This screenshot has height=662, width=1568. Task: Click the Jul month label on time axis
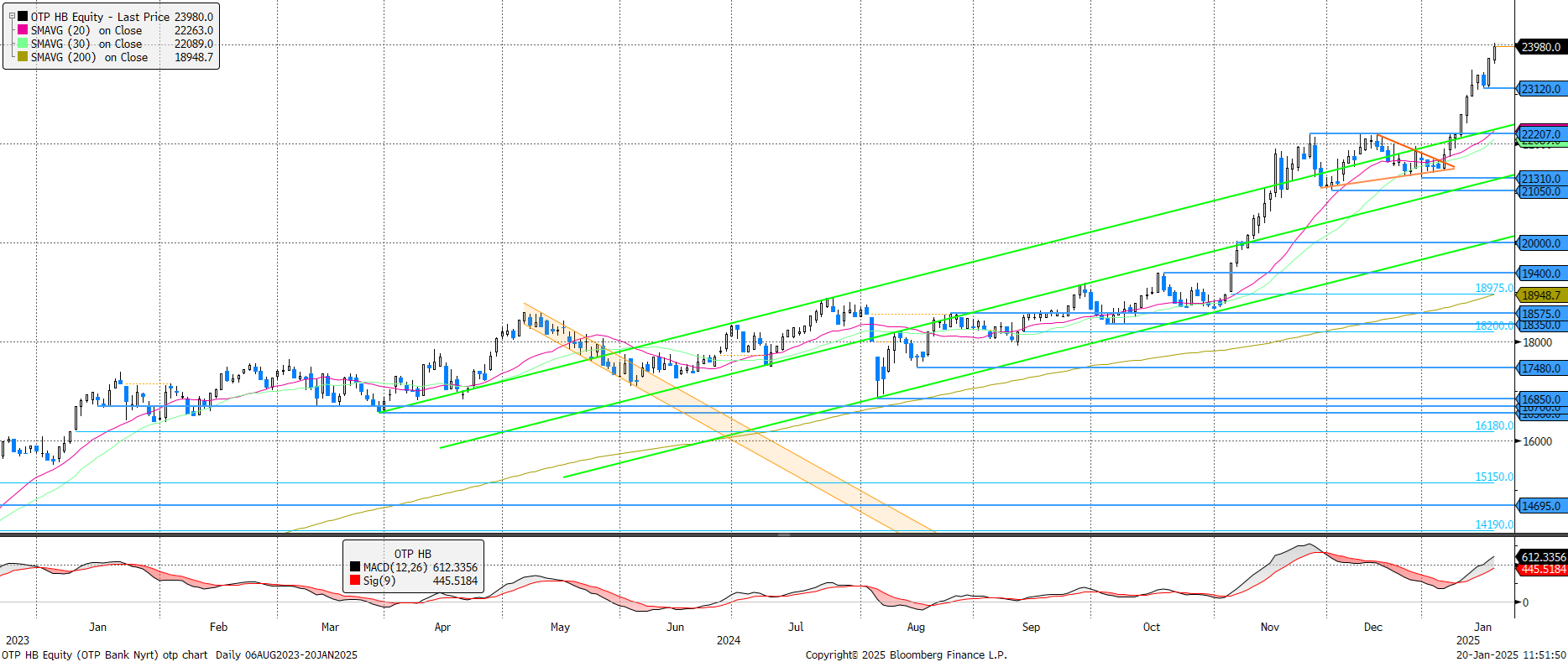[796, 627]
